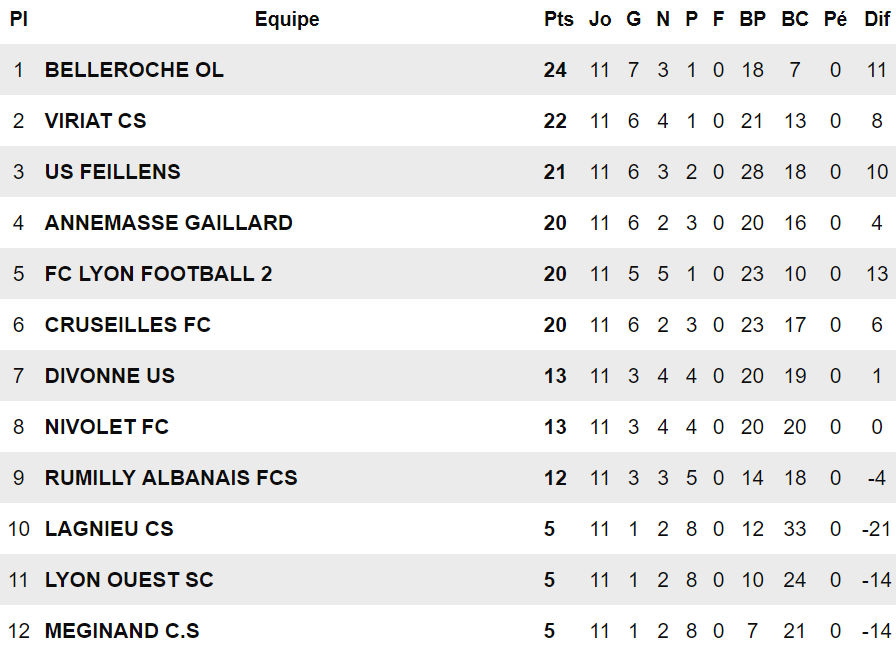Image resolution: width=896 pixels, height=656 pixels.
Task: Select NIVOLET FC in the table
Action: point(106,427)
